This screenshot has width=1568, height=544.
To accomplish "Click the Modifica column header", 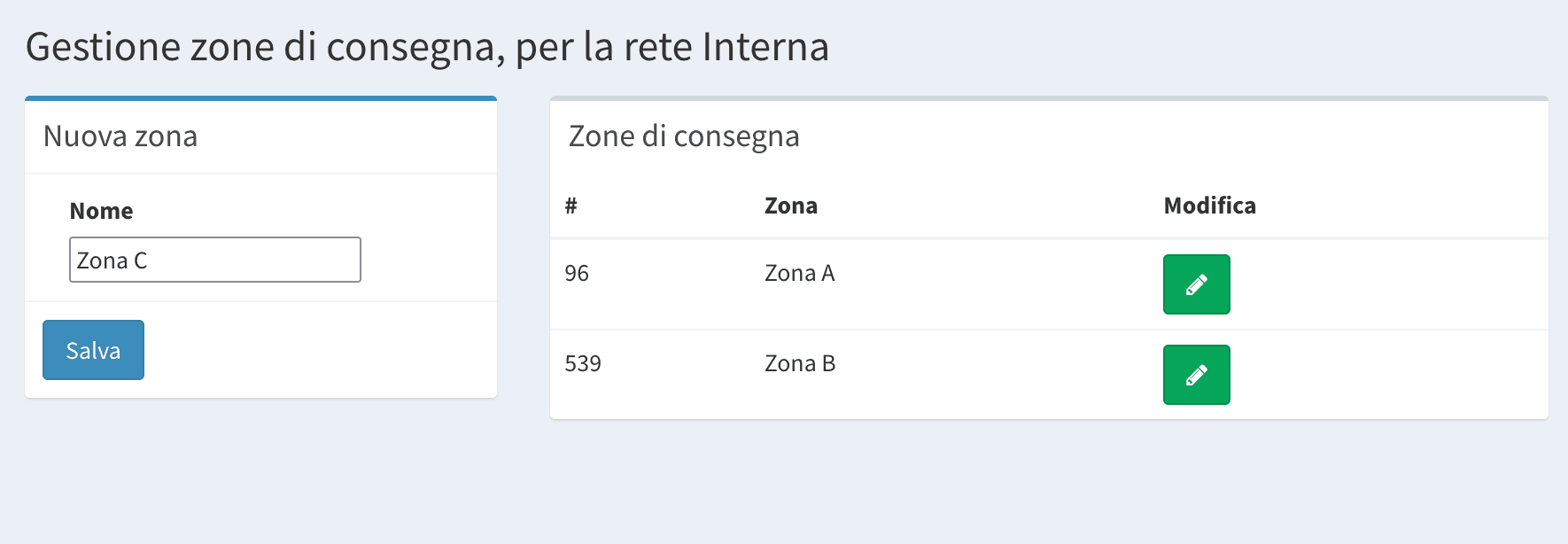I will coord(1209,206).
